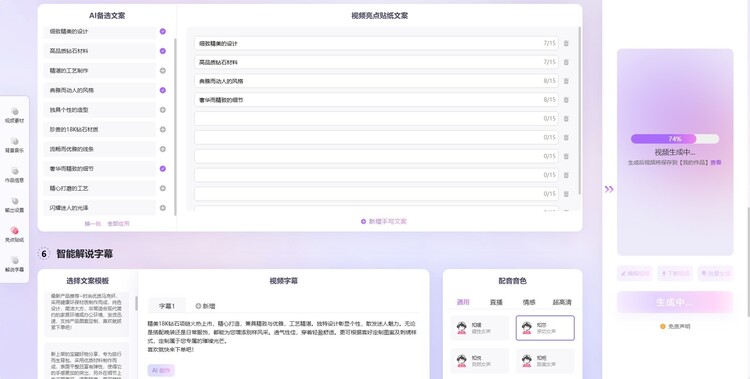Click 新增手写文案 to add copy
This screenshot has height=379, width=750.
(x=384, y=222)
